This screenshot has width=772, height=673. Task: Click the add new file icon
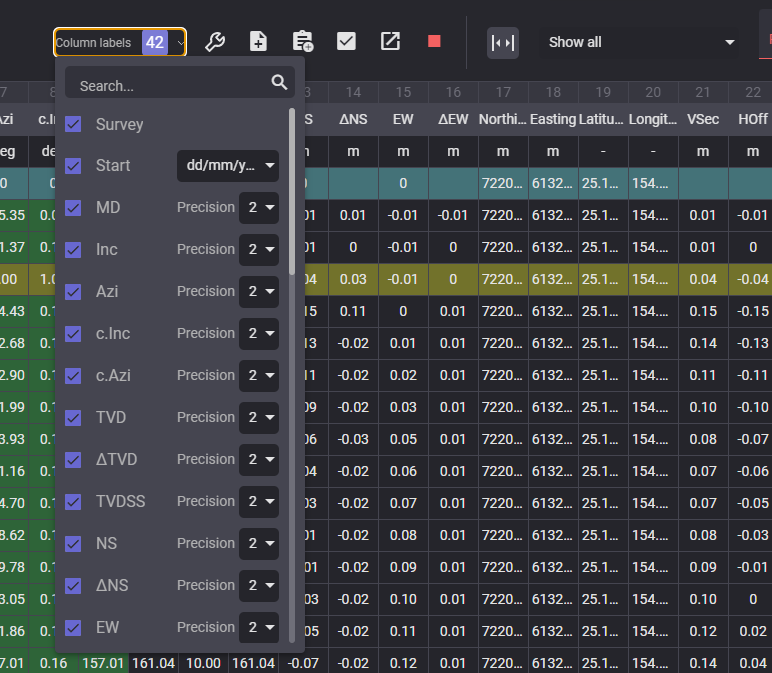pyautogui.click(x=258, y=42)
